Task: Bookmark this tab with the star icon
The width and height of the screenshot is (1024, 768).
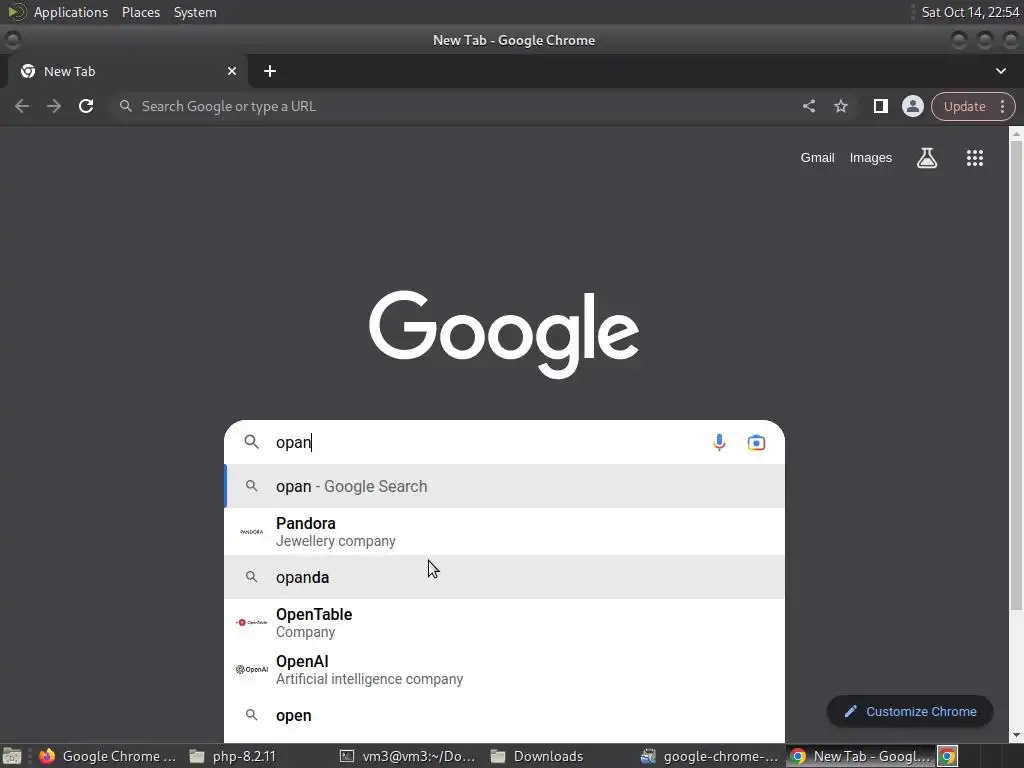Action: click(x=840, y=106)
